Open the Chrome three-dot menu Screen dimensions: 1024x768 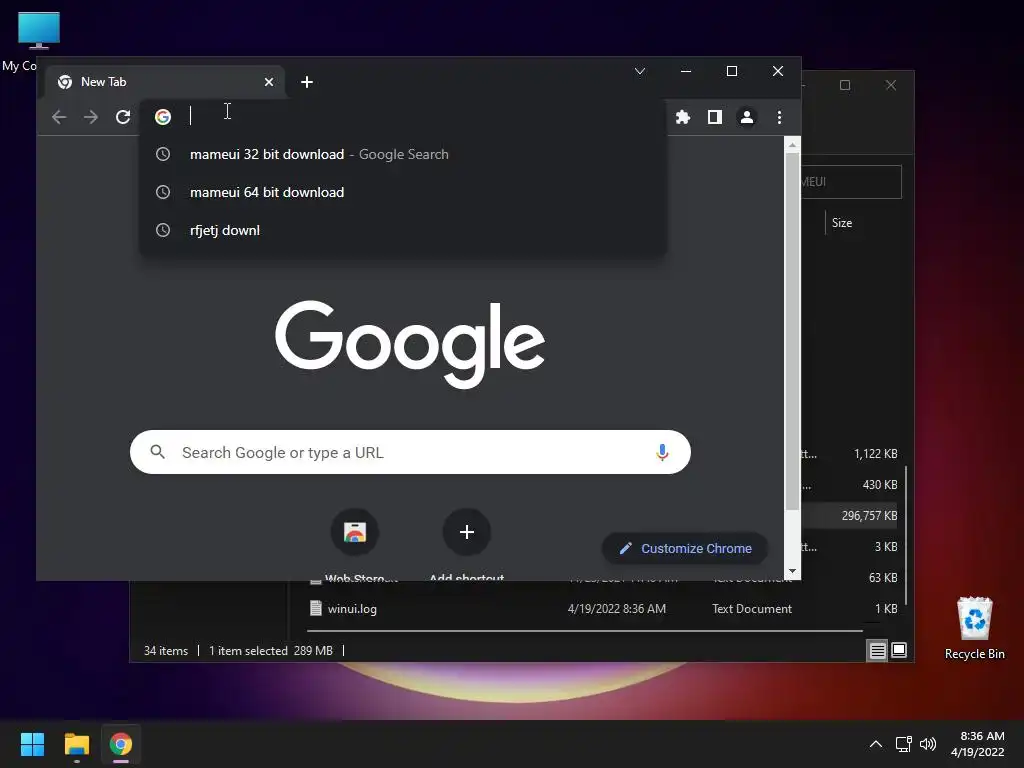click(779, 117)
